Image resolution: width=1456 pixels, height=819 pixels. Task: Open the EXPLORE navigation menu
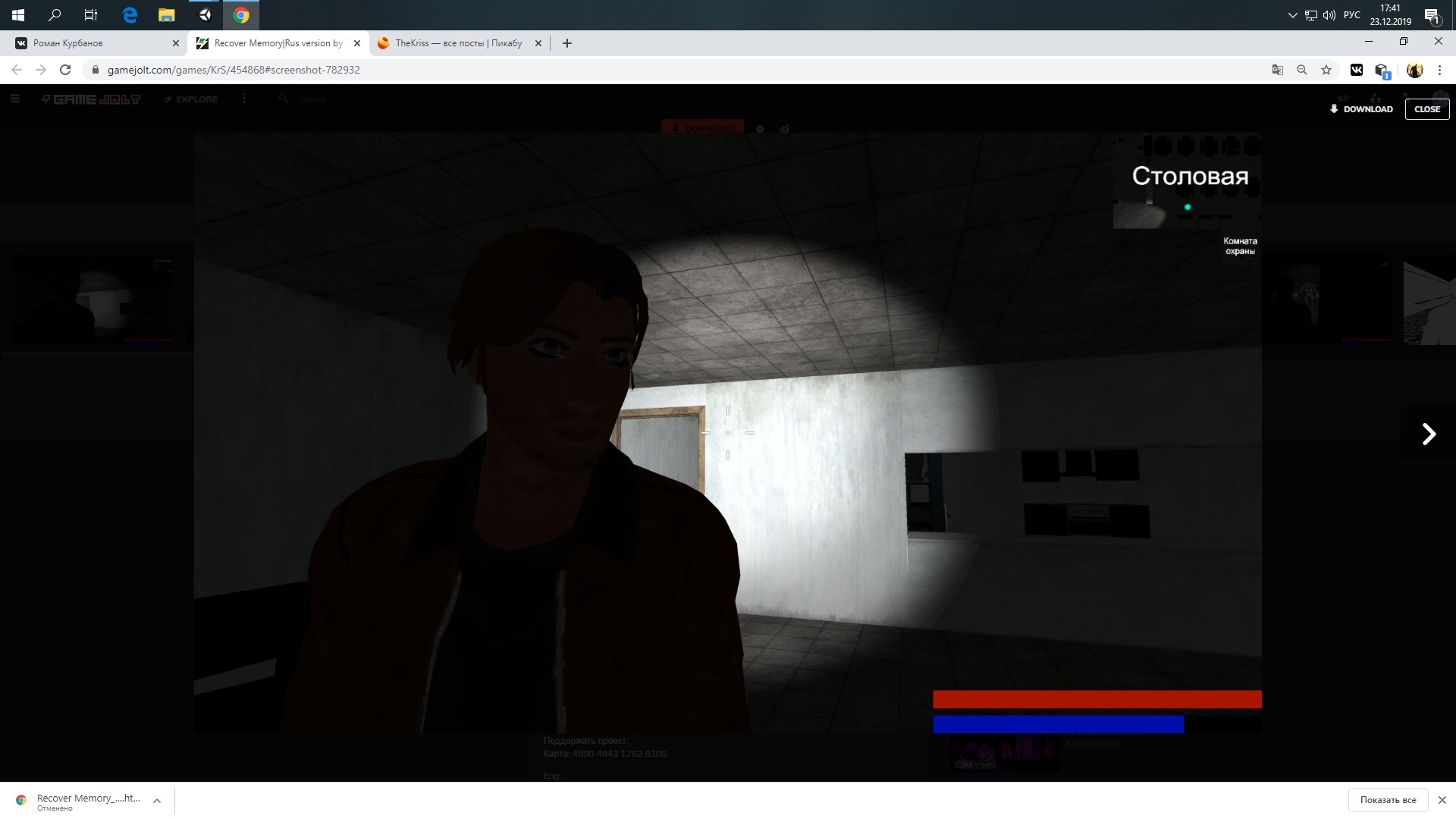pos(190,99)
